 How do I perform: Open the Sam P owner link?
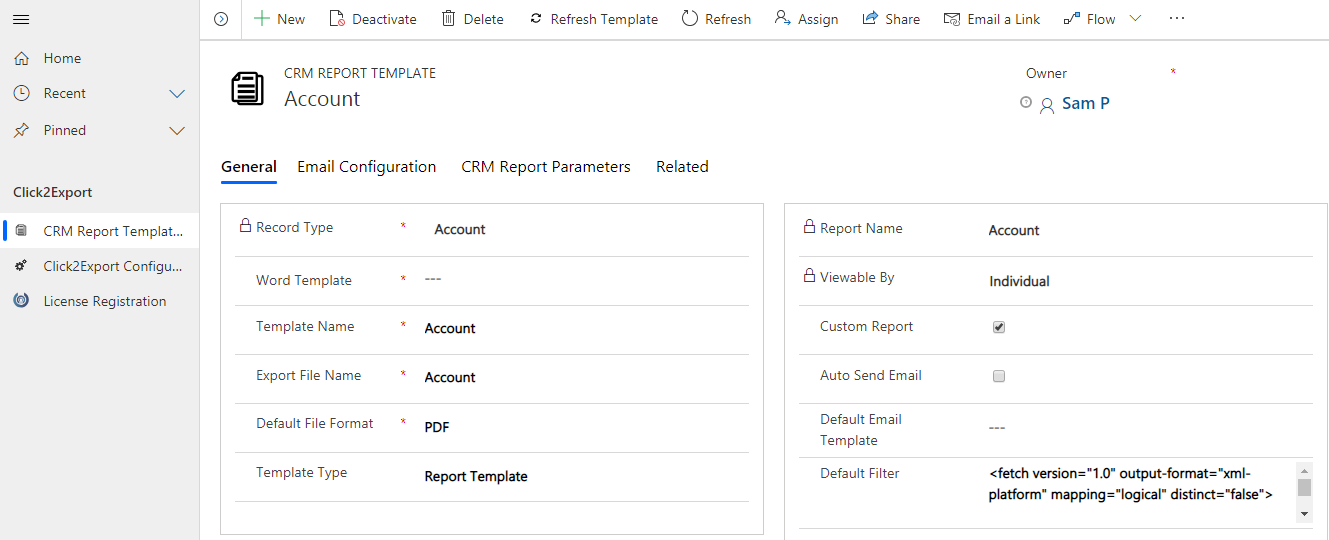(x=1086, y=103)
